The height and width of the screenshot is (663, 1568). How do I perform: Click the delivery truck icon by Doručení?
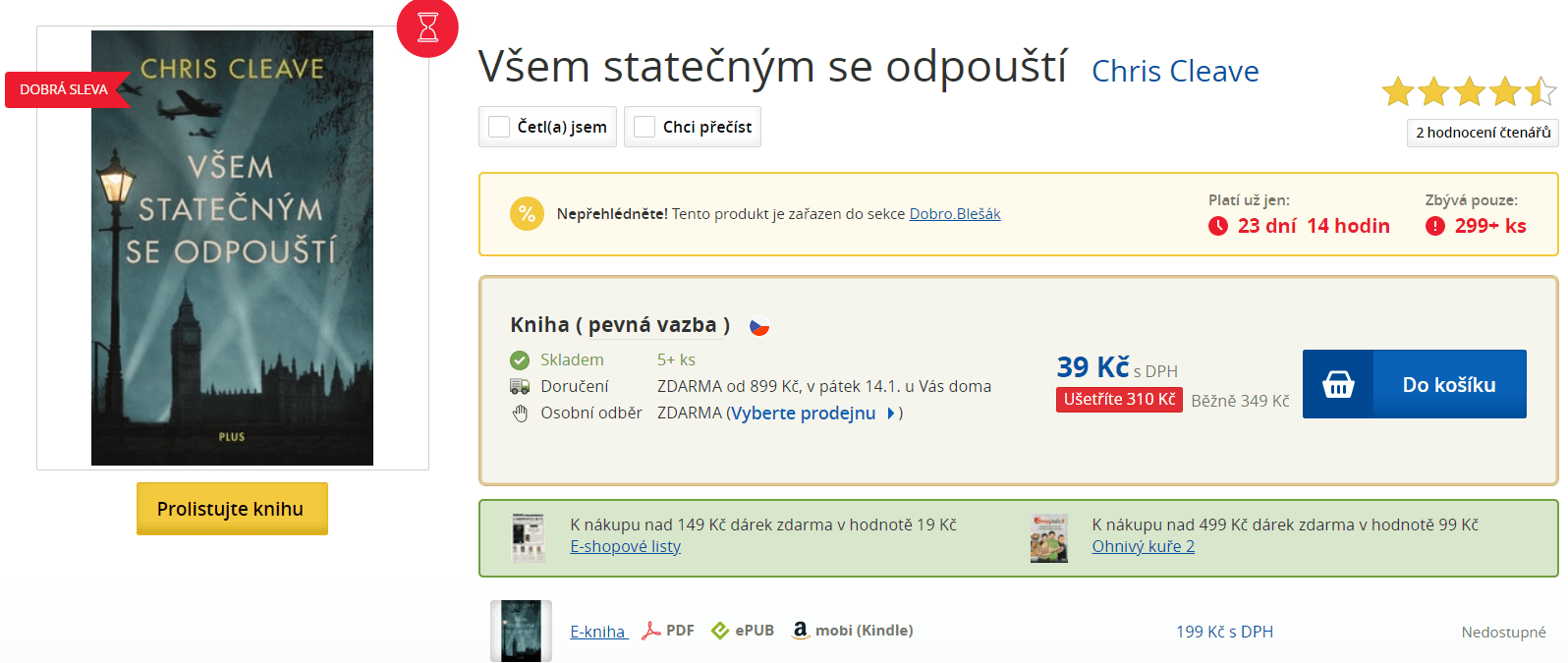pyautogui.click(x=520, y=386)
